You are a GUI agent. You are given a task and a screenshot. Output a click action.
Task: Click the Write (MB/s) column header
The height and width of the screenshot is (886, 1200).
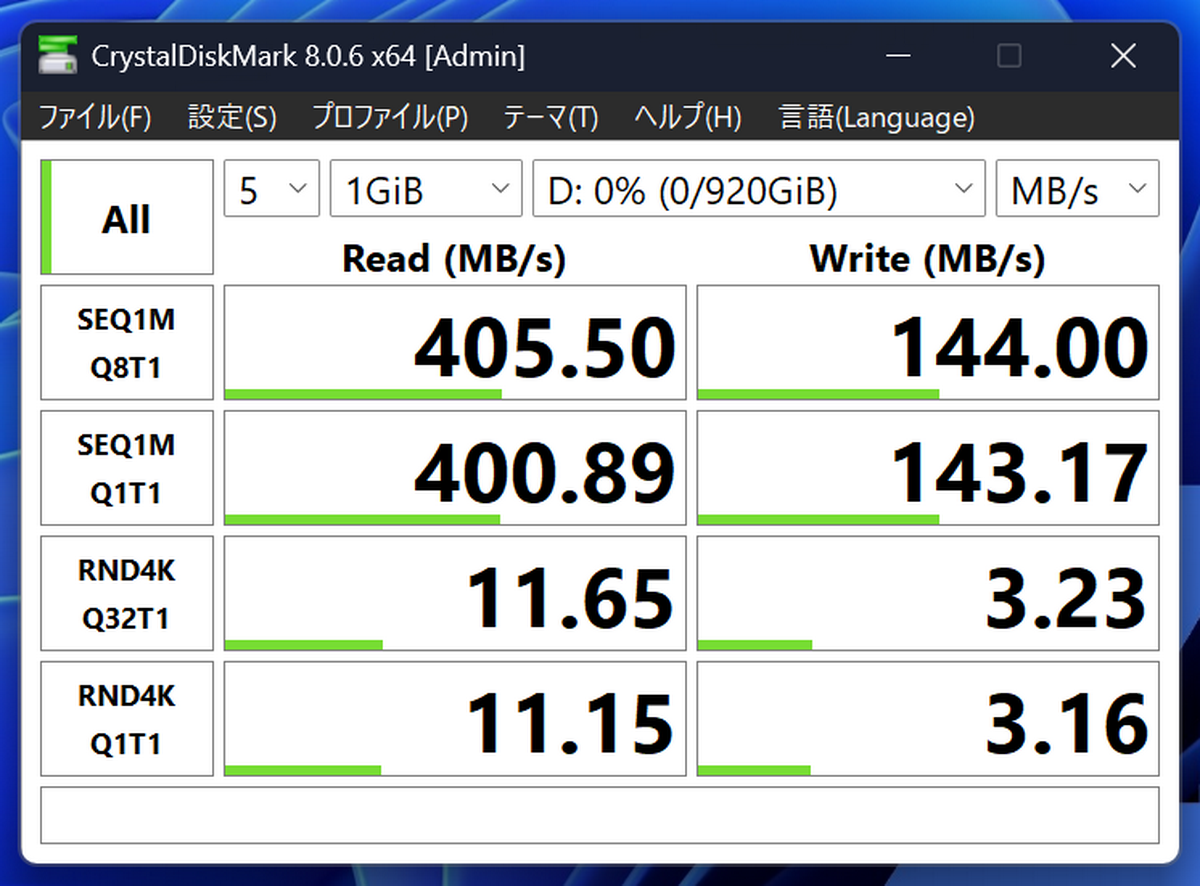(x=927, y=259)
